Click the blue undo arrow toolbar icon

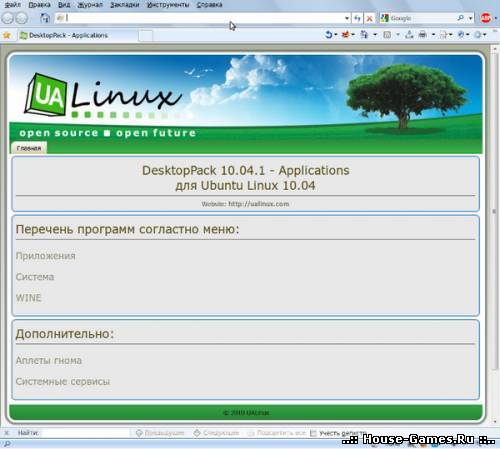click(x=329, y=34)
